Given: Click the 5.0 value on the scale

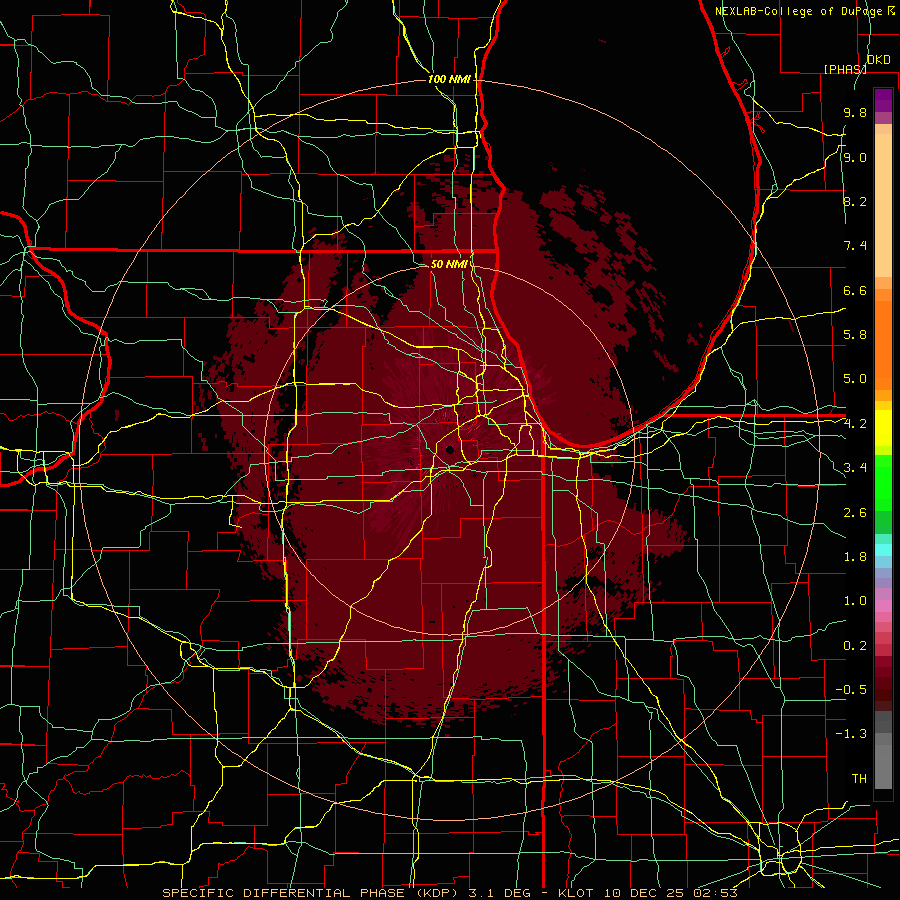Looking at the screenshot, I should coord(855,379).
